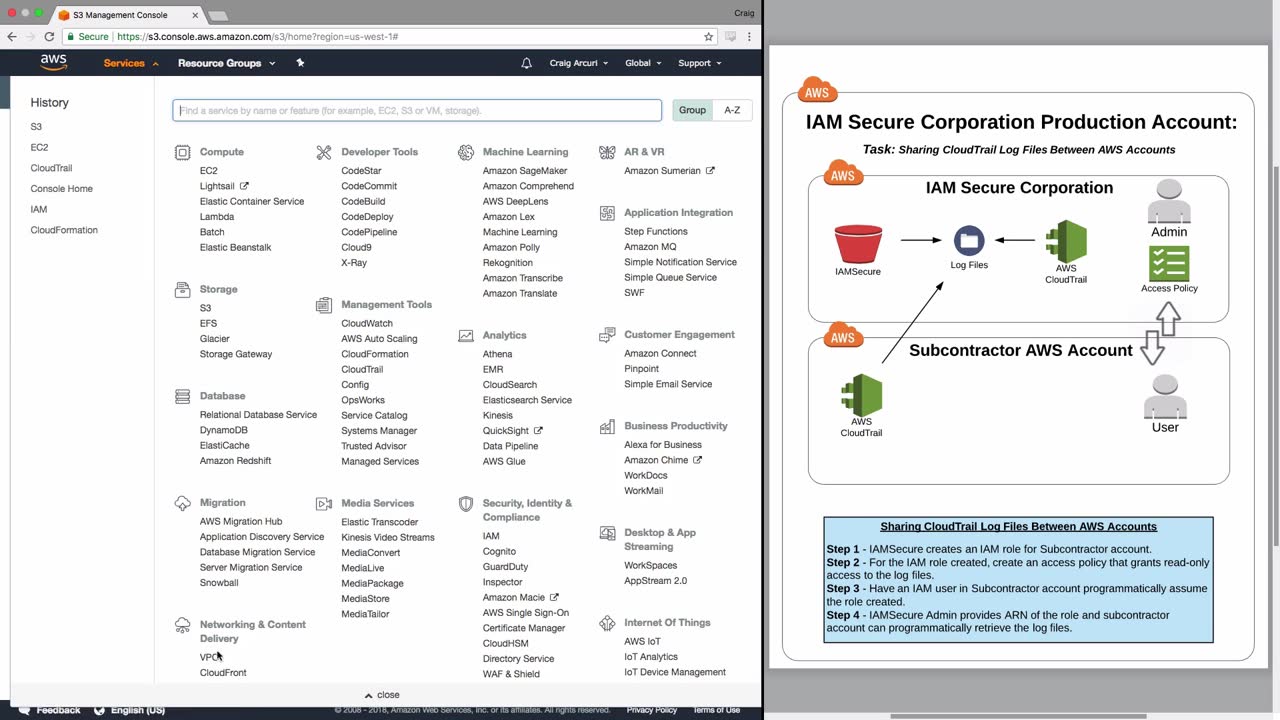Click the Developer Tools category icon
Screen dimensions: 1280x720
coord(324,152)
